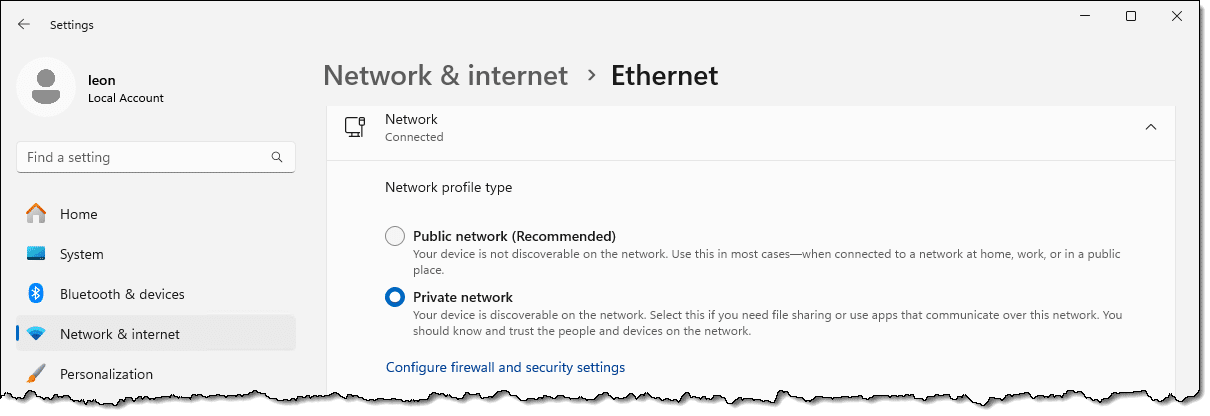Go to Network & internet breadcrumb
Viewport: 1210px width, 416px height.
[445, 75]
